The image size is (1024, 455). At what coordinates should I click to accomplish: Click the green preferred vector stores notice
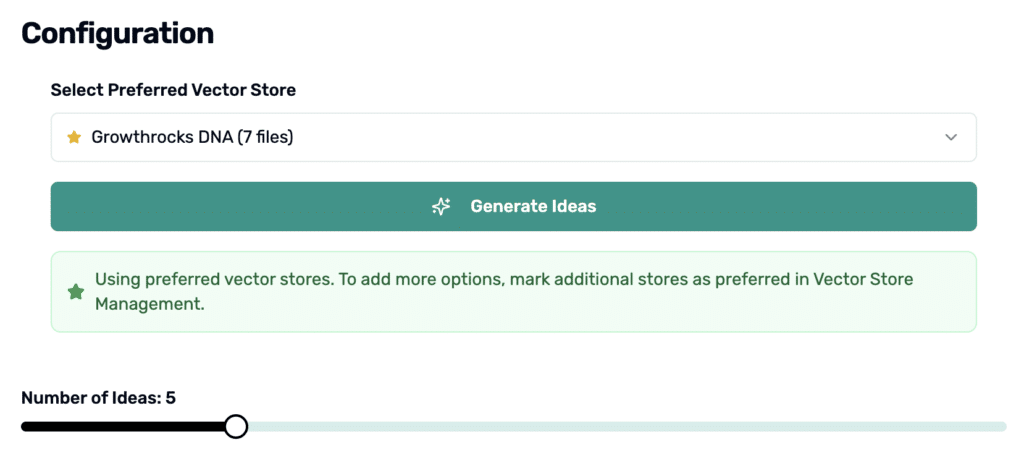(x=513, y=292)
